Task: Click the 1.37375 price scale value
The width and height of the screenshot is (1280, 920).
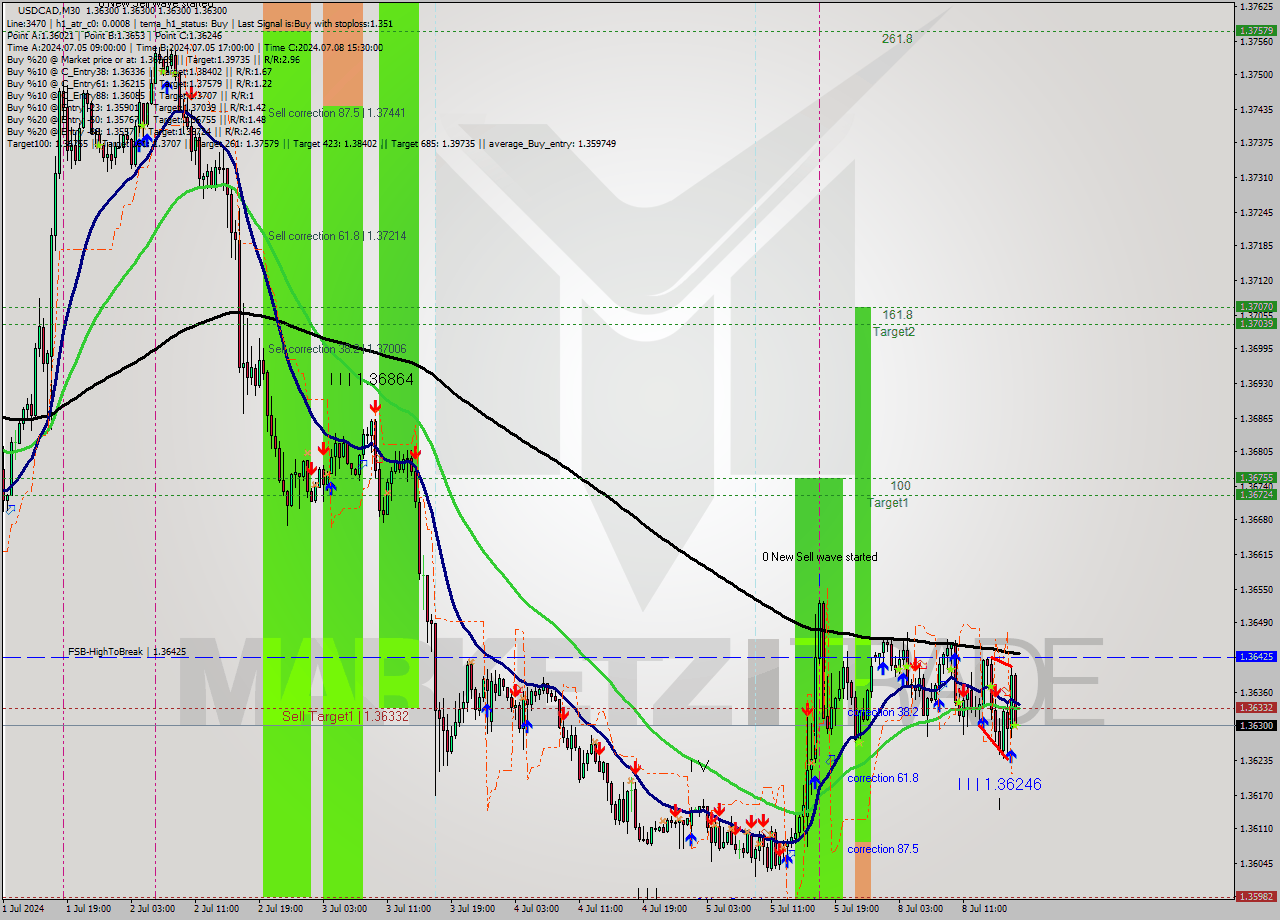Action: click(x=1256, y=143)
